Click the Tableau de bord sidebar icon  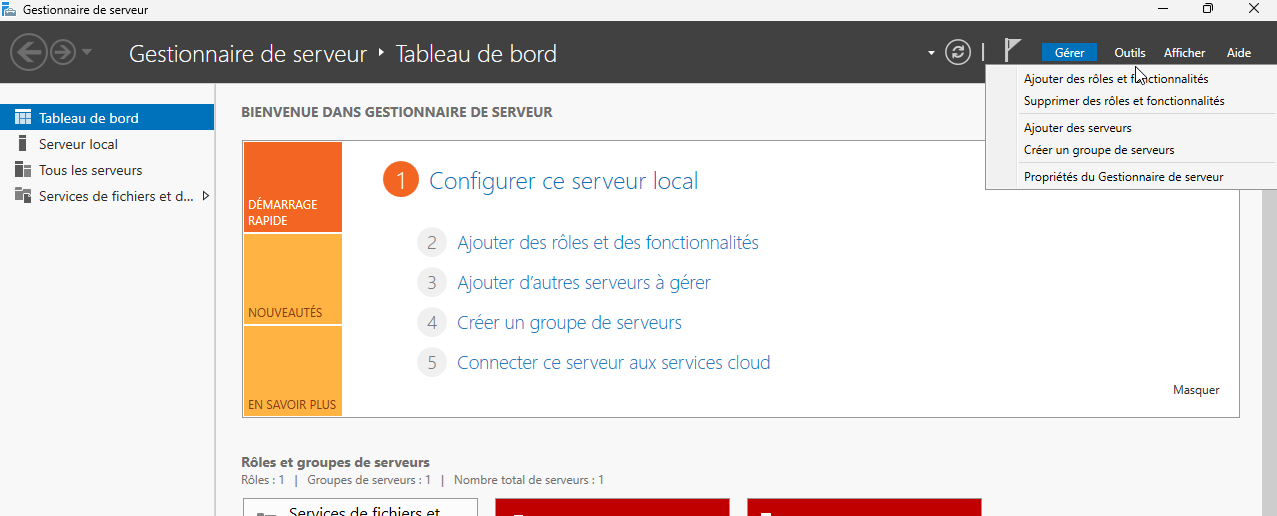(x=22, y=118)
